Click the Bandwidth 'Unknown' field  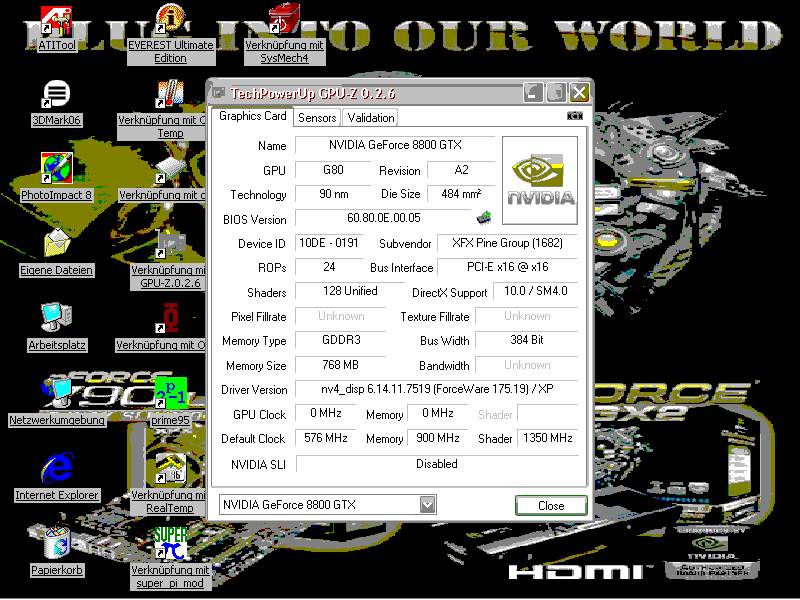(x=527, y=365)
